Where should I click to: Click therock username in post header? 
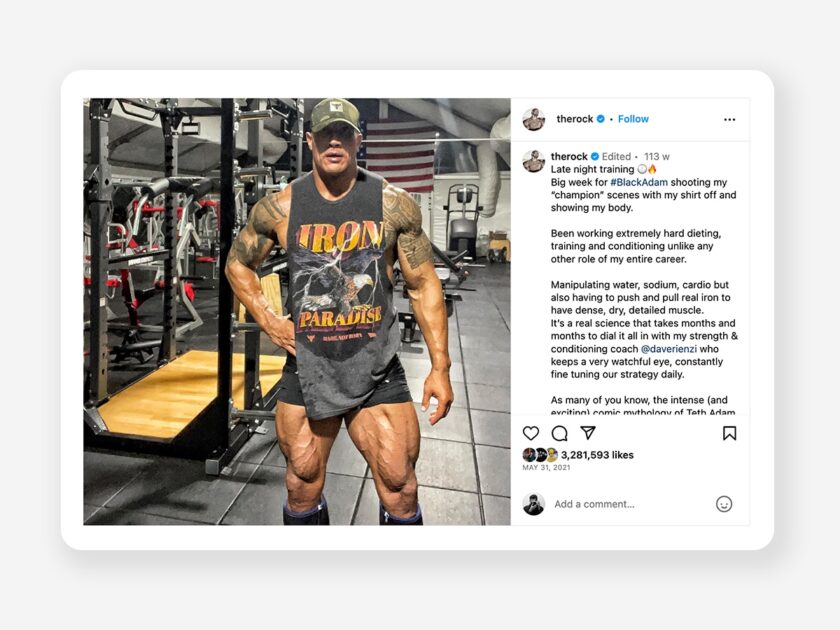[x=574, y=119]
